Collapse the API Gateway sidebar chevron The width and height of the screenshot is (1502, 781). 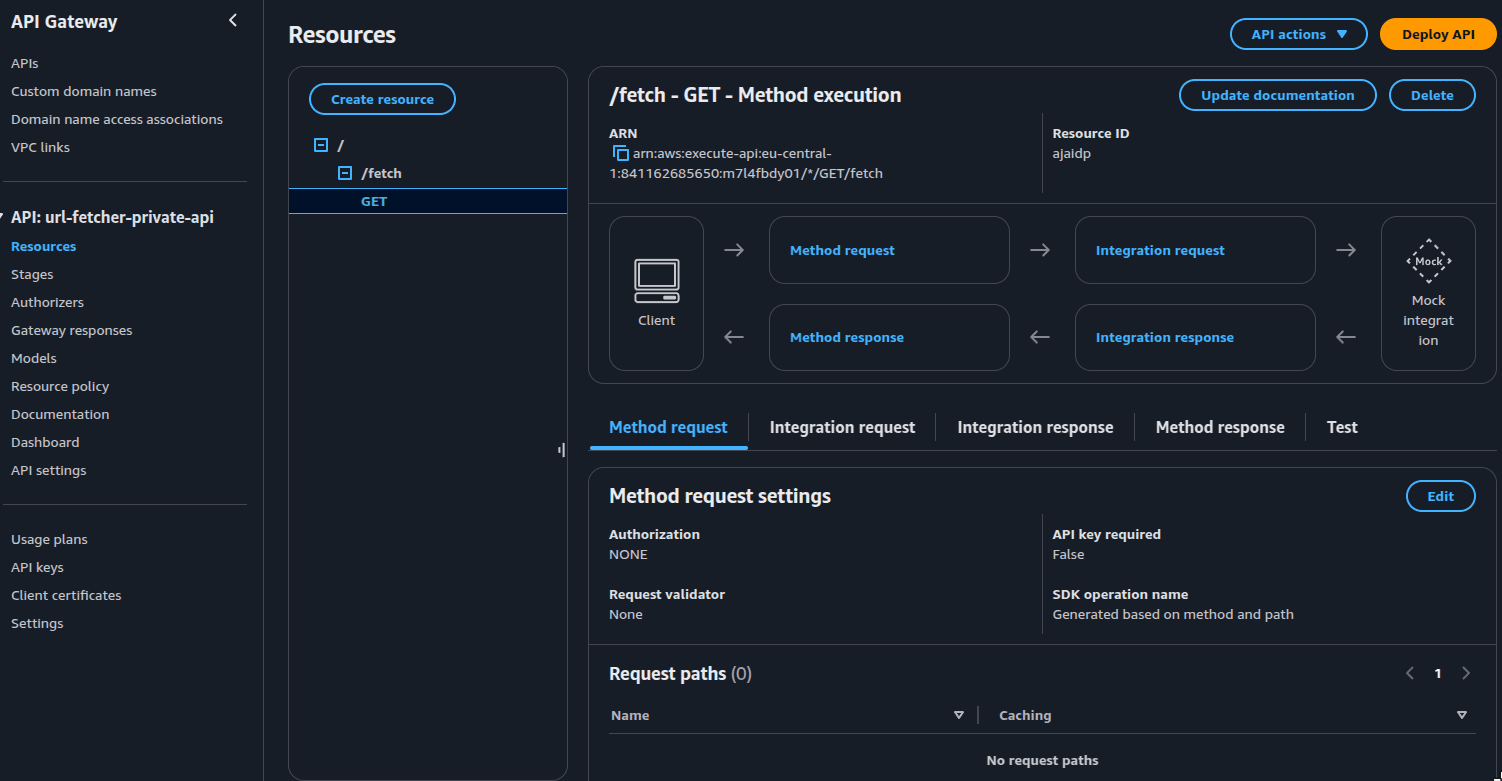[233, 20]
